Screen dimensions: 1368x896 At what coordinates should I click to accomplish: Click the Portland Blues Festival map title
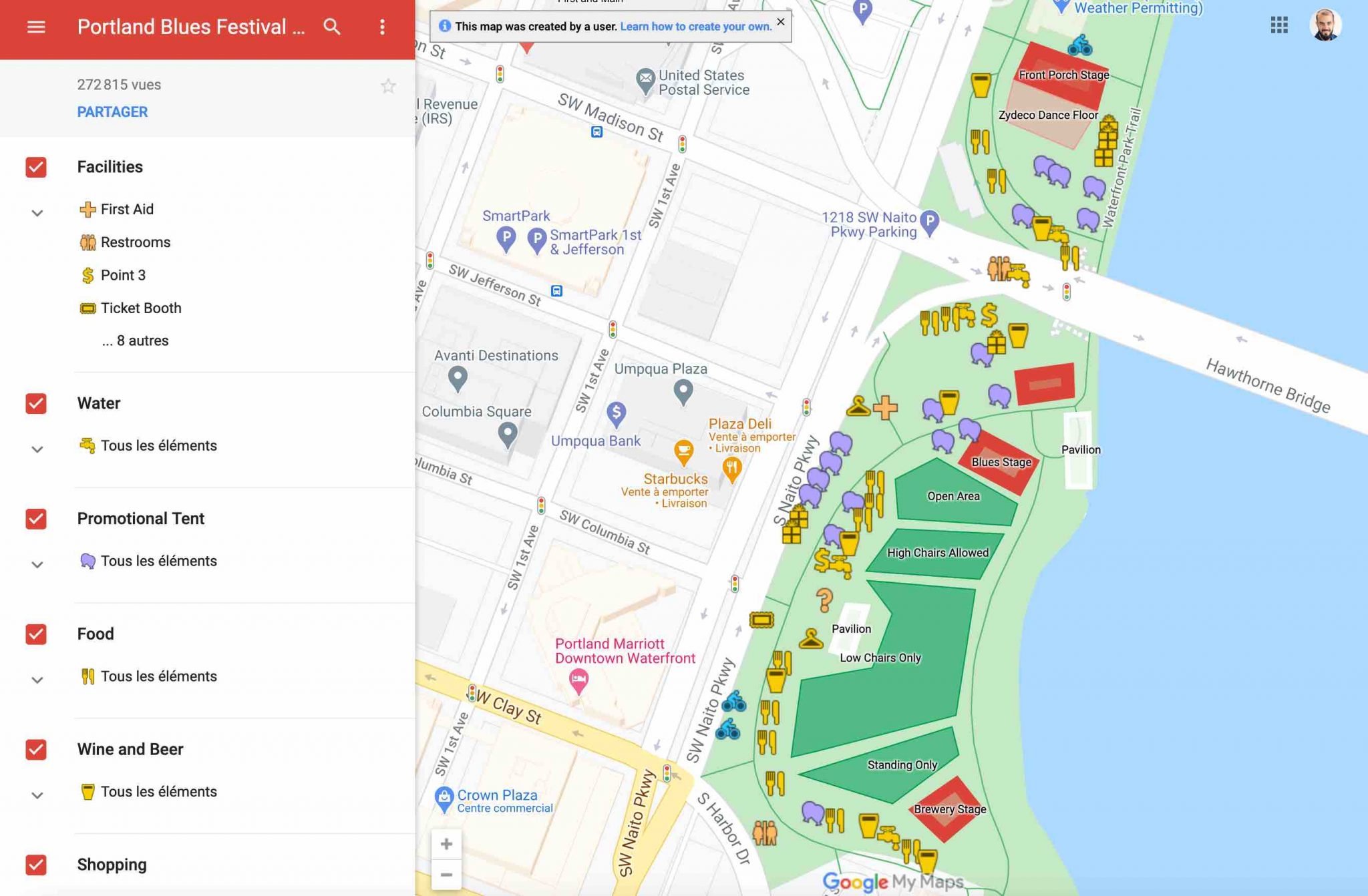(x=191, y=27)
